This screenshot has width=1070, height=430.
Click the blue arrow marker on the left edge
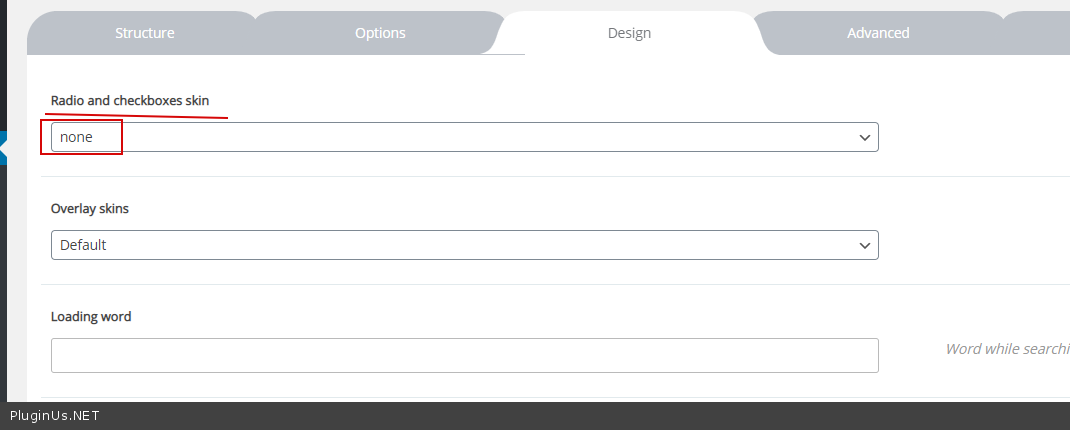tap(4, 149)
